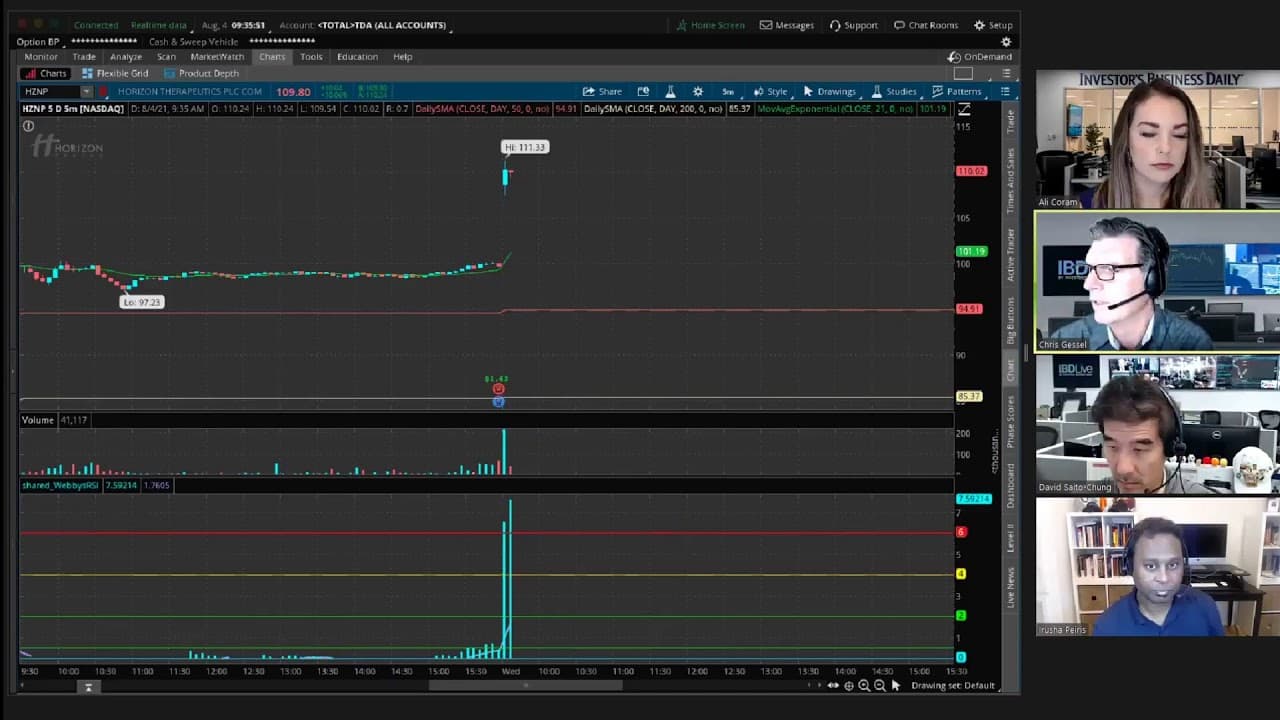Screen dimensions: 1280x720
Task: Click the trendline drawing tool icon
Action: (x=964, y=109)
